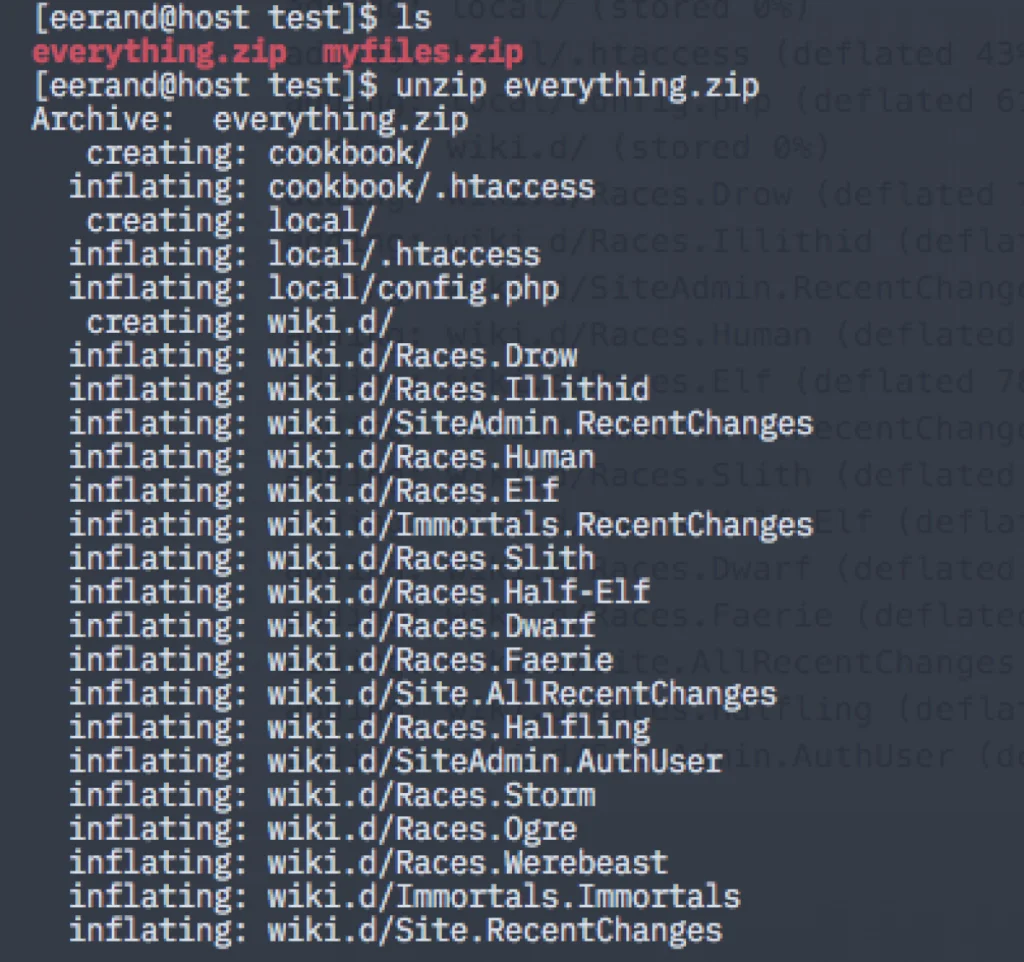Click the 'unzip everything.zip' command text
Screen dimensions: 1024x962
click(x=577, y=86)
